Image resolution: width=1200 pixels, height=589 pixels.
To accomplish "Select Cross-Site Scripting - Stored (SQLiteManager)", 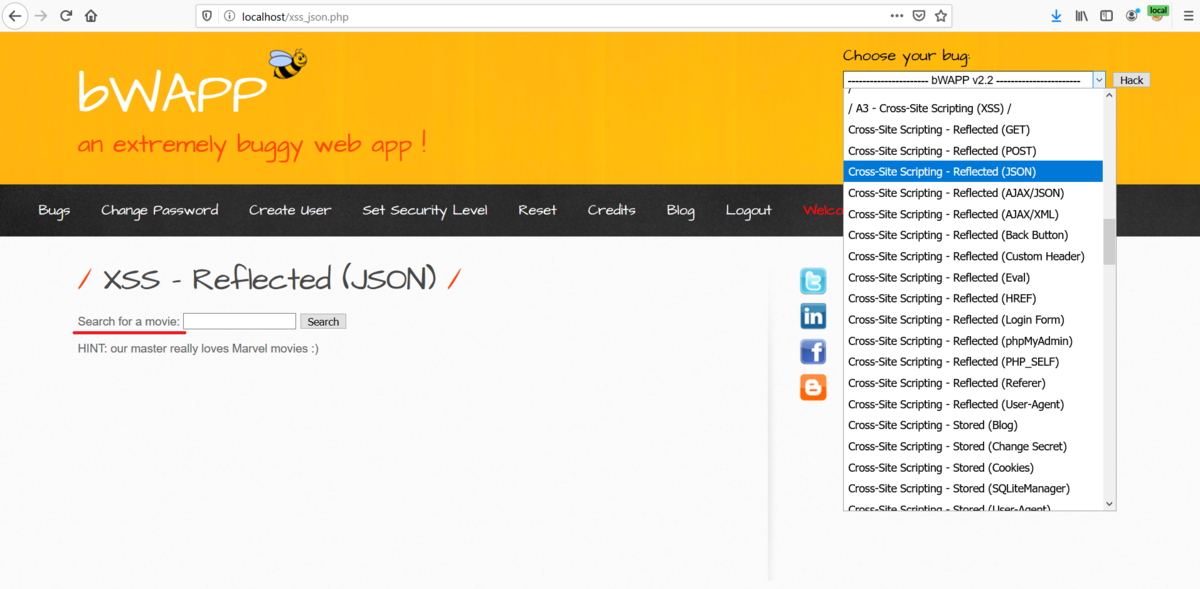I will [x=973, y=489].
